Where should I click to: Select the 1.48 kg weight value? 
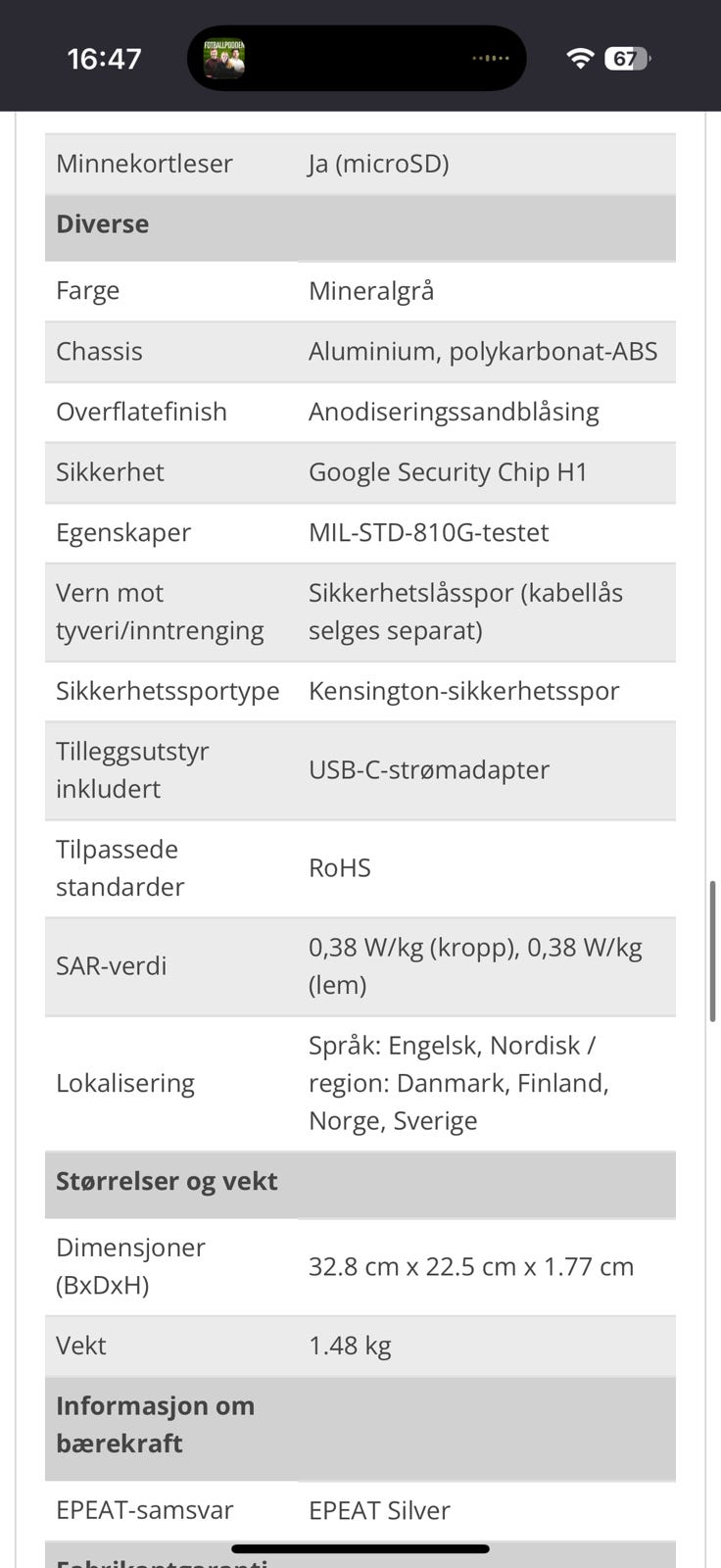(x=350, y=1346)
